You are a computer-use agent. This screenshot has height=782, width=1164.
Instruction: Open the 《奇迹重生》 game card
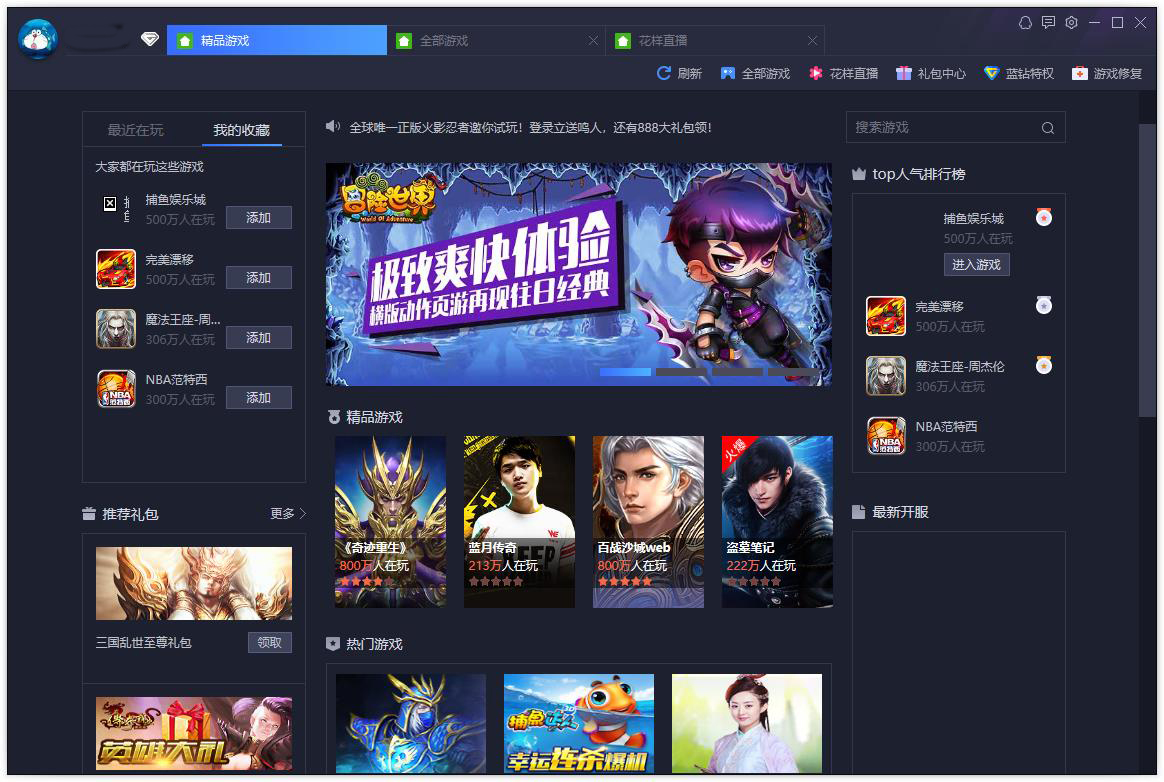pos(390,521)
